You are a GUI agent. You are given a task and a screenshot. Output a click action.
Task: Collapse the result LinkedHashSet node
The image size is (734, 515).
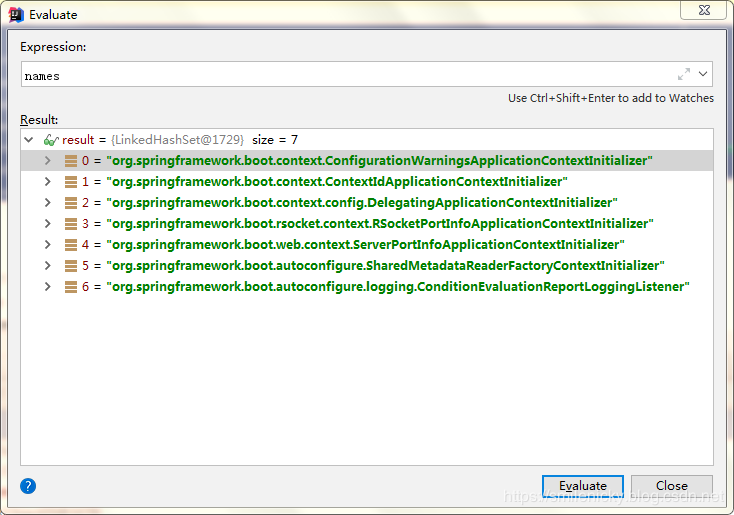29,140
